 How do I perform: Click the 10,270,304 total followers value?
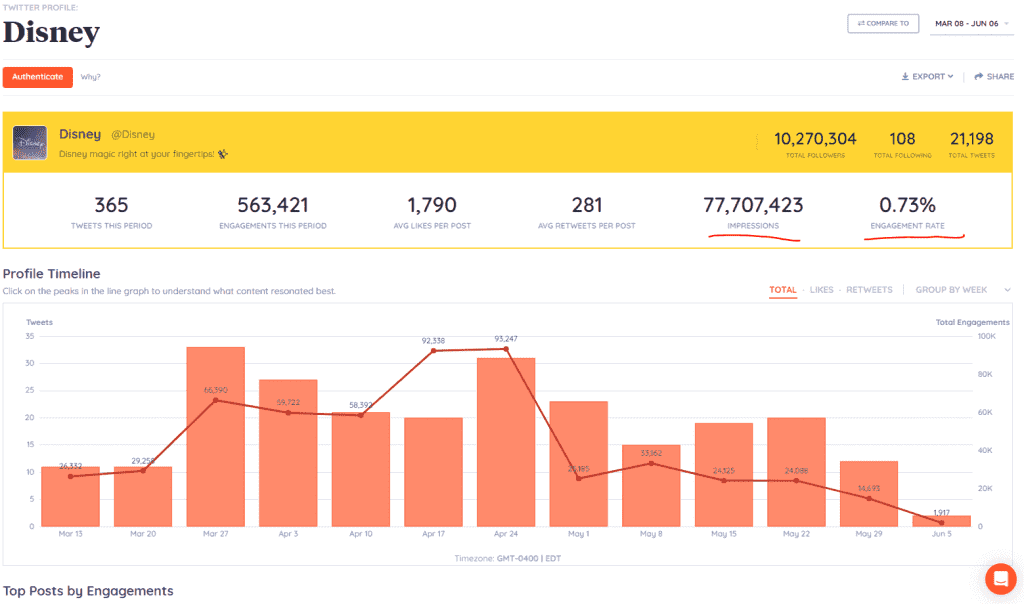coord(815,139)
